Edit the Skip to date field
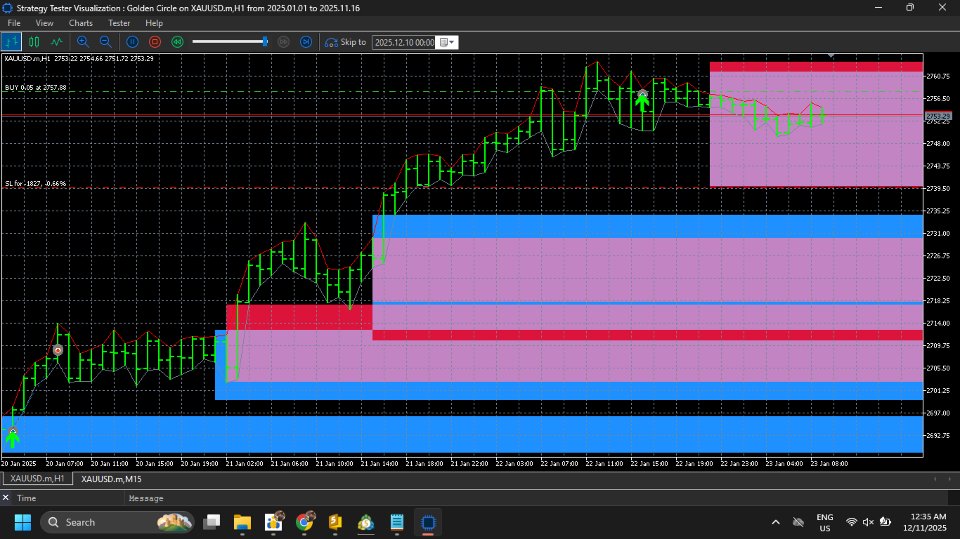The height and width of the screenshot is (539, 960). pos(404,42)
